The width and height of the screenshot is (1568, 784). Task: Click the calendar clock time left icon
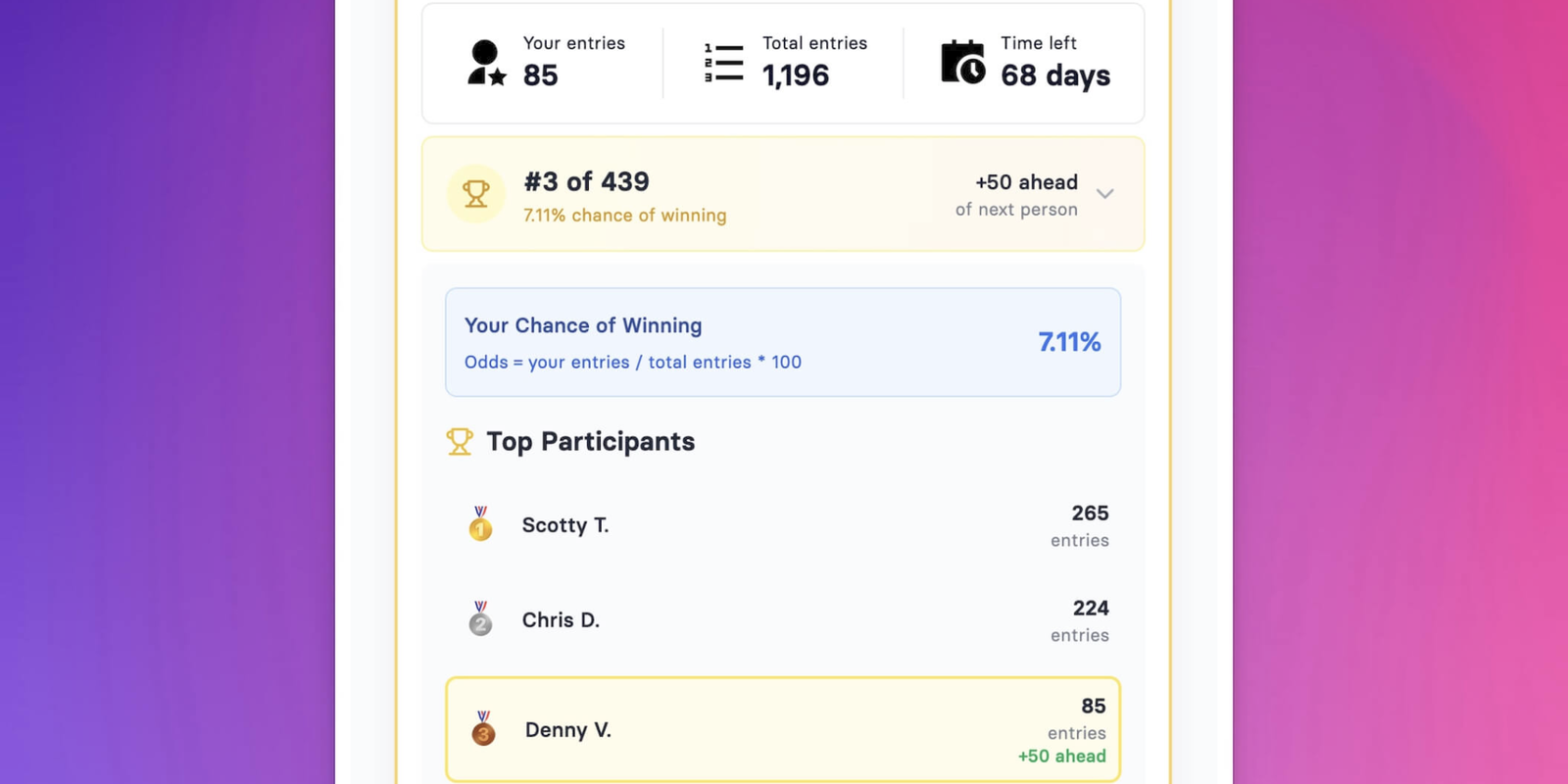962,63
